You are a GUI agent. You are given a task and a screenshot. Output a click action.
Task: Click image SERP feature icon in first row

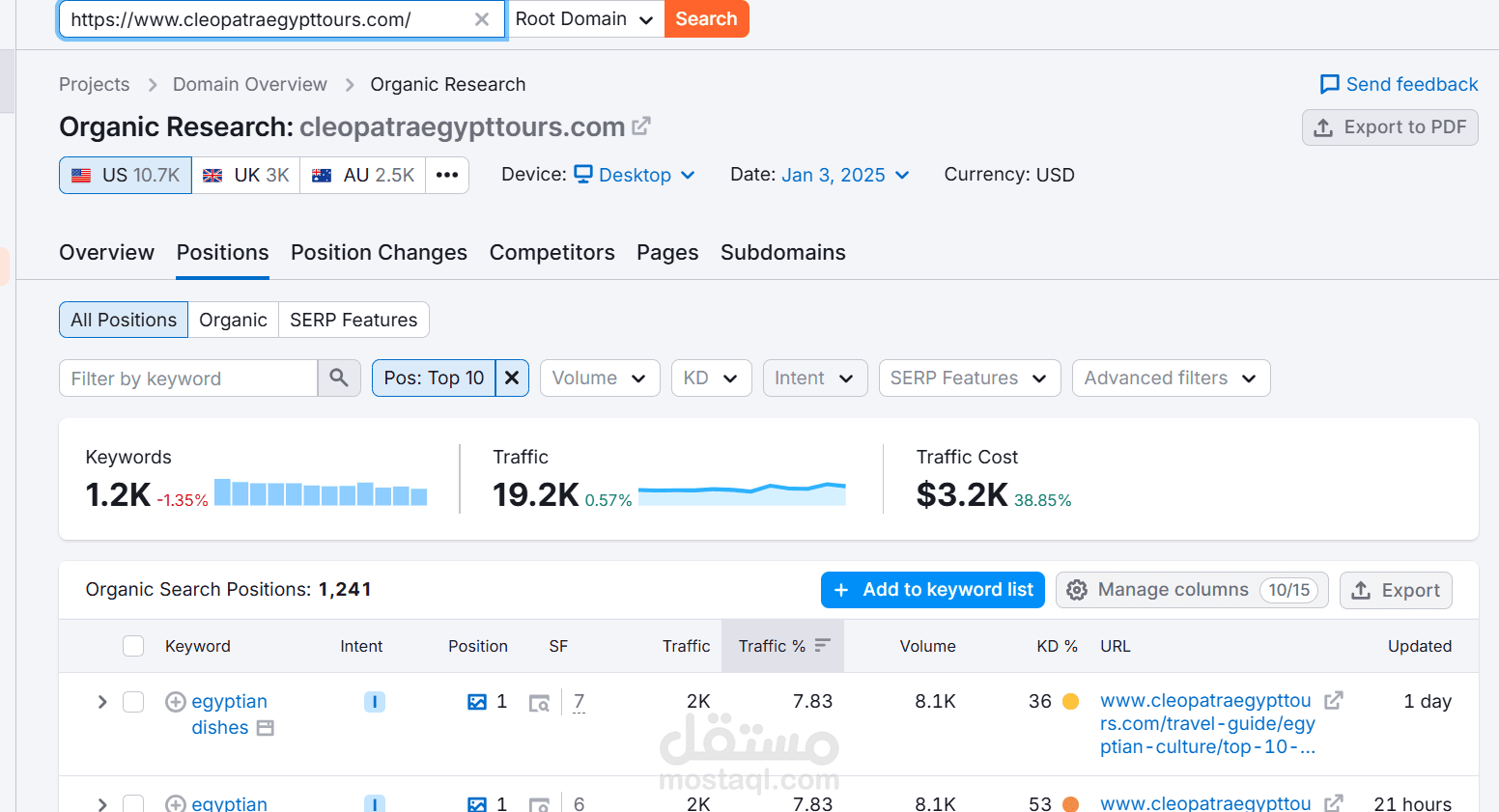(x=477, y=702)
